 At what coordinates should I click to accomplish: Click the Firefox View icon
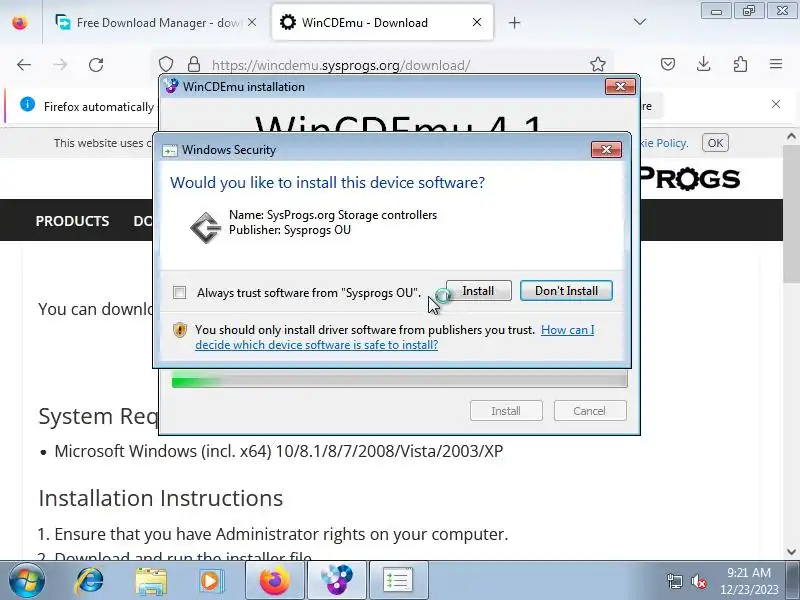[x=20, y=23]
